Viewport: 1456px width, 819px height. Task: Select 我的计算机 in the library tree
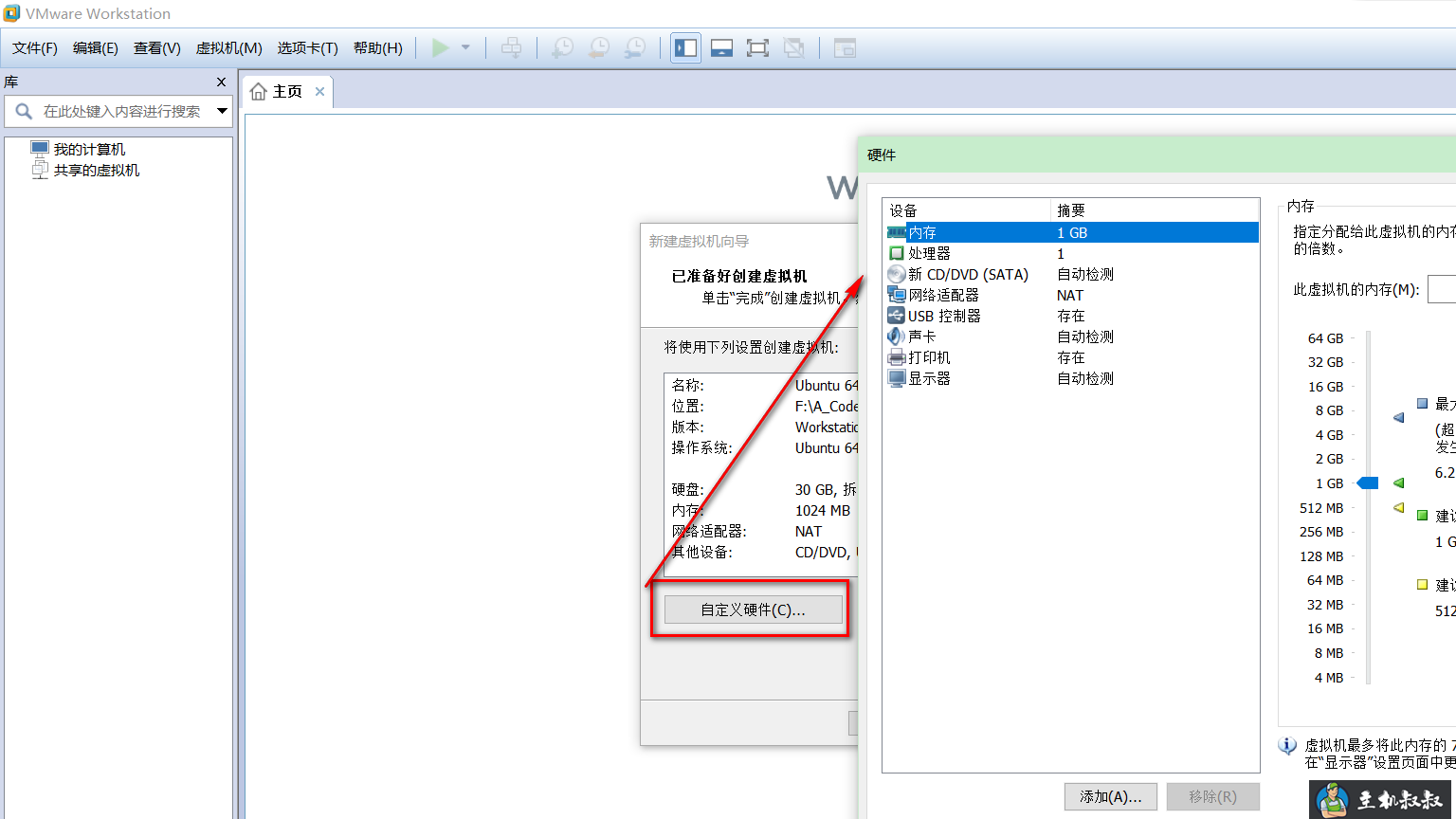pos(89,149)
